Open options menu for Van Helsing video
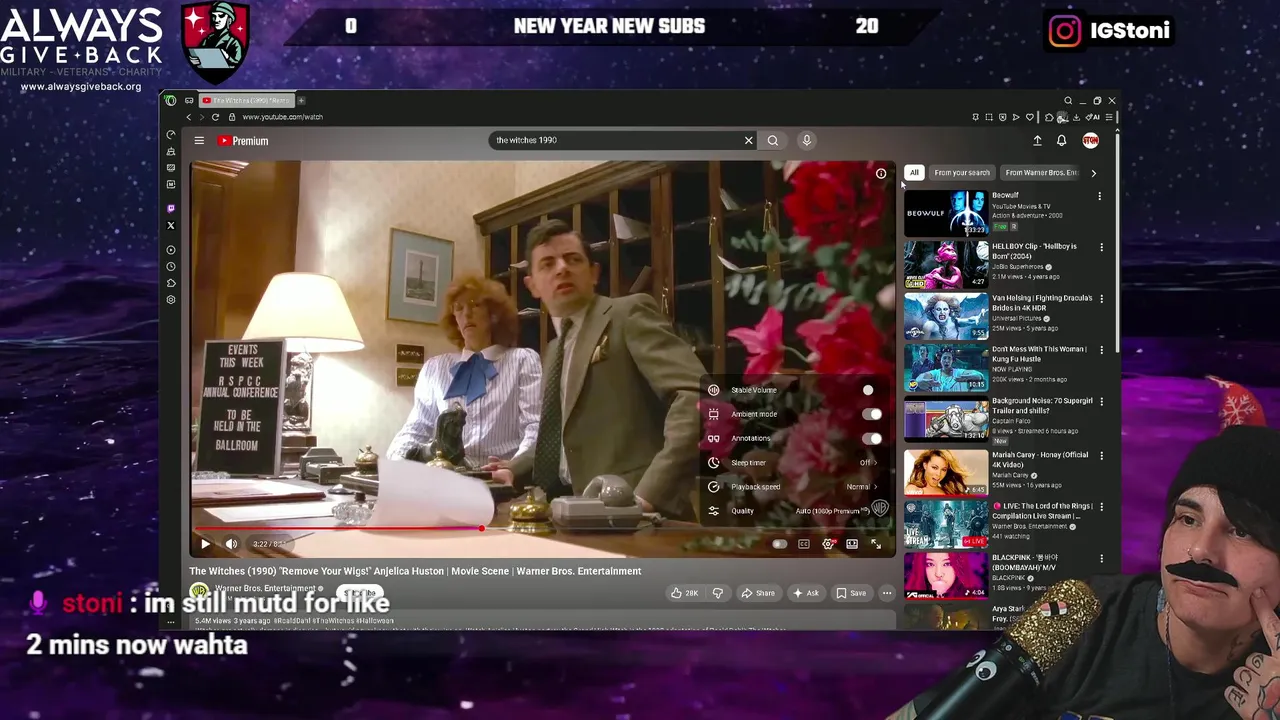The height and width of the screenshot is (720, 1280). pos(1101,298)
